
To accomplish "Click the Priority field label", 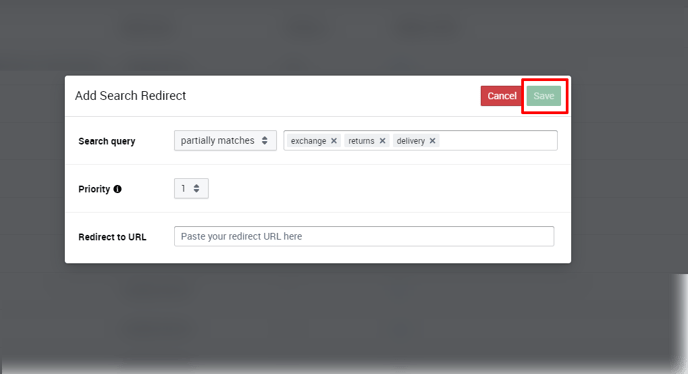I will tap(94, 189).
